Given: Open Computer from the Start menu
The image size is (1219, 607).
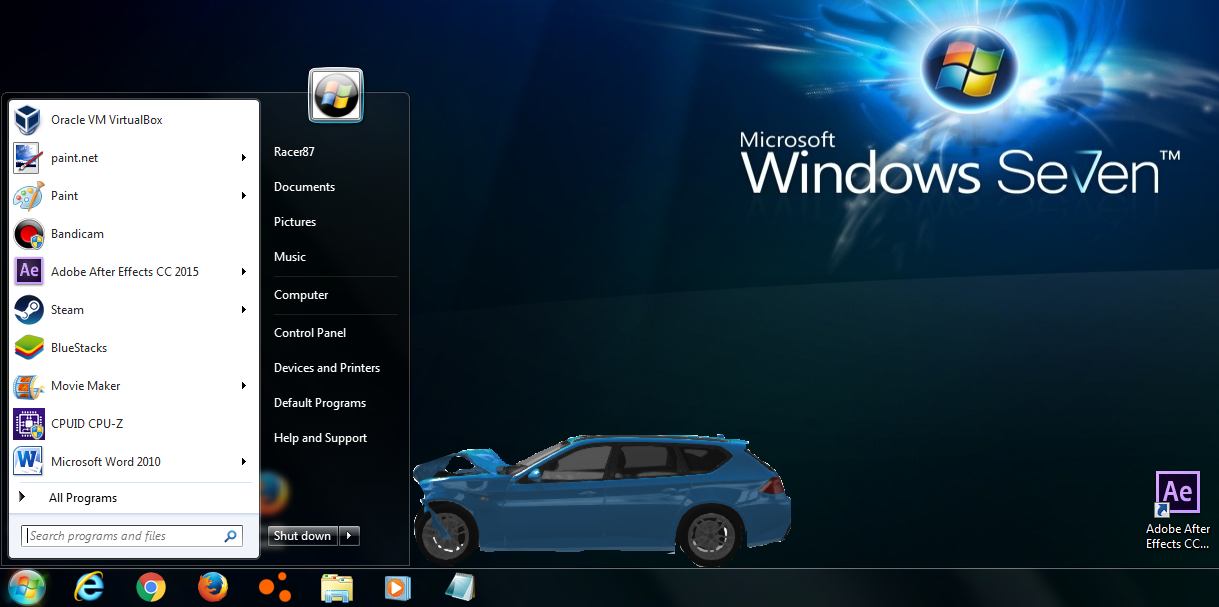Looking at the screenshot, I should pyautogui.click(x=301, y=295).
